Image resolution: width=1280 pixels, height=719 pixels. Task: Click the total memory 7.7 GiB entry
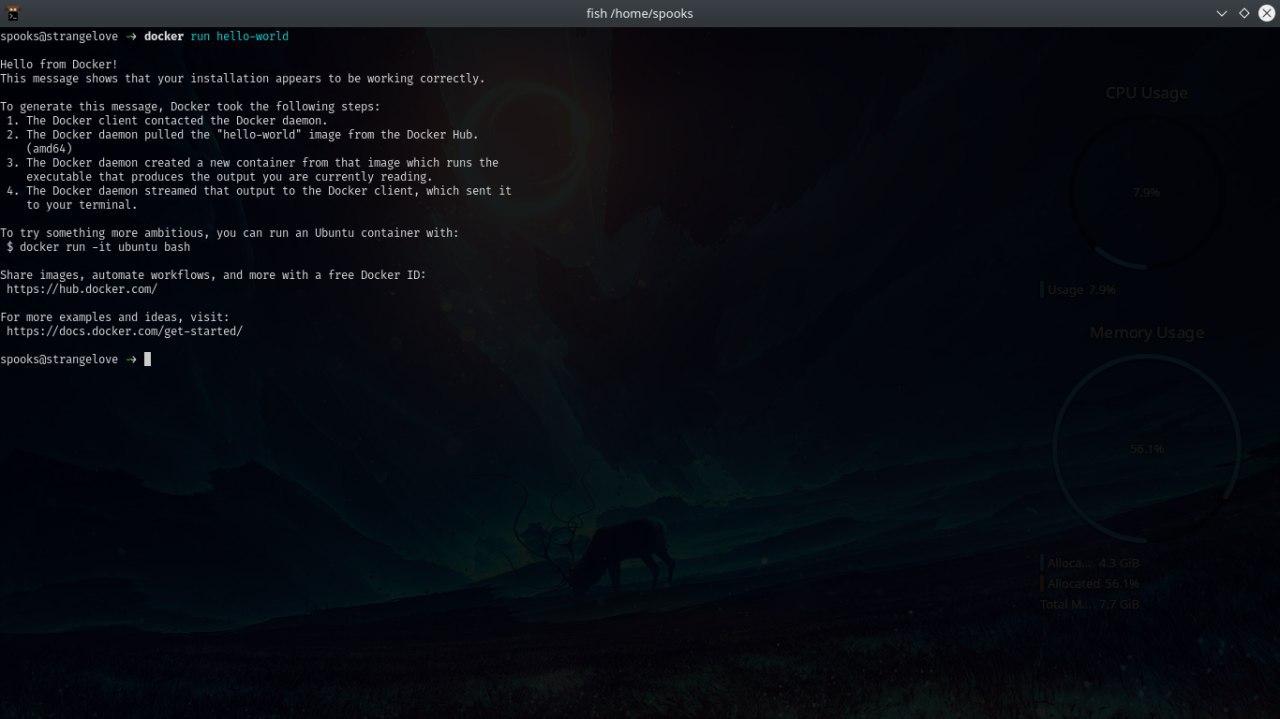click(1090, 604)
